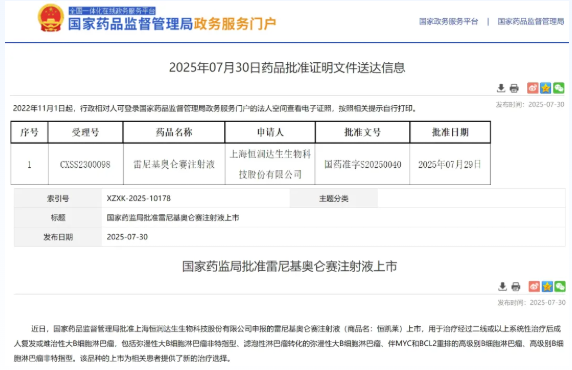Screen dimensions: 572x370
Task: Click the lower heading 国家药监局批准雷尼基奥仑赛注射液上市
Action: pyautogui.click(x=290, y=266)
